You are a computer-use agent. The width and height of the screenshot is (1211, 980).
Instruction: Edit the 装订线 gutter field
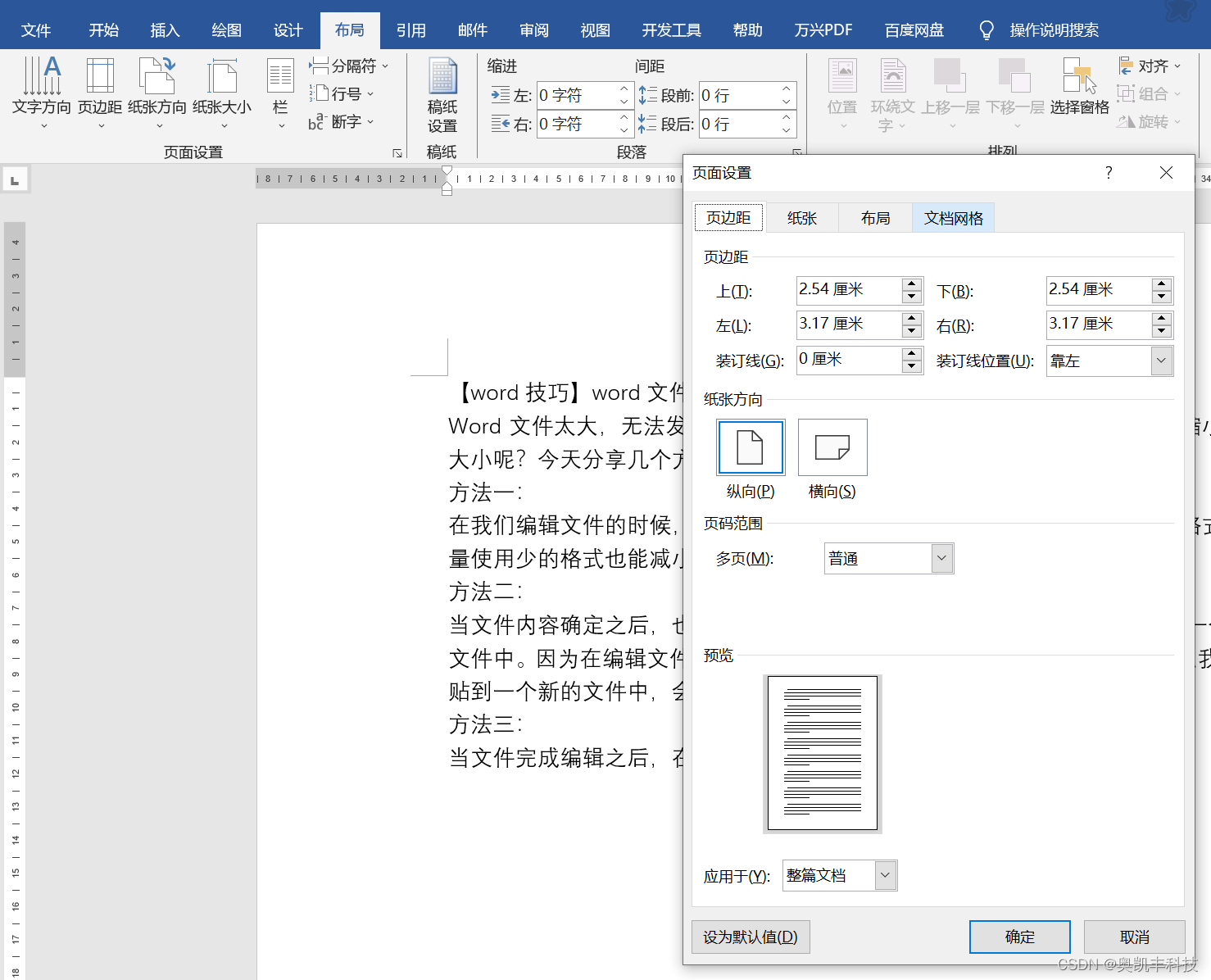click(849, 360)
